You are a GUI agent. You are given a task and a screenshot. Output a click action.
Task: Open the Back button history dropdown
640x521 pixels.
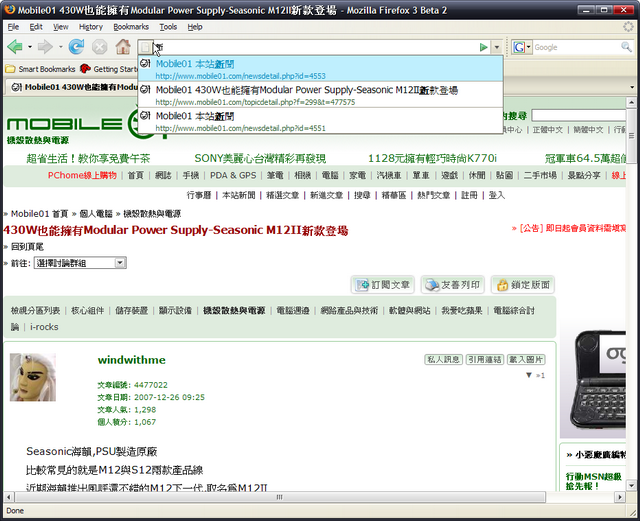point(30,47)
